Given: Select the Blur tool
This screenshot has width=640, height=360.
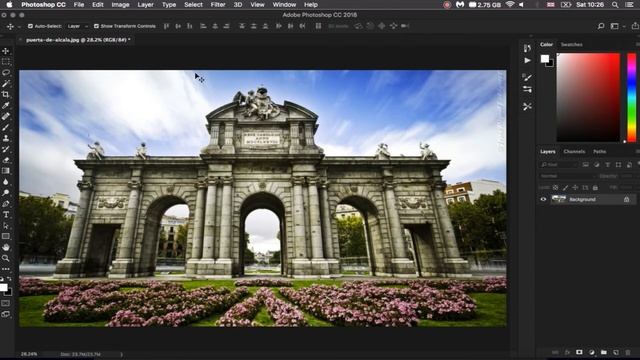Looking at the screenshot, I should (x=6, y=182).
